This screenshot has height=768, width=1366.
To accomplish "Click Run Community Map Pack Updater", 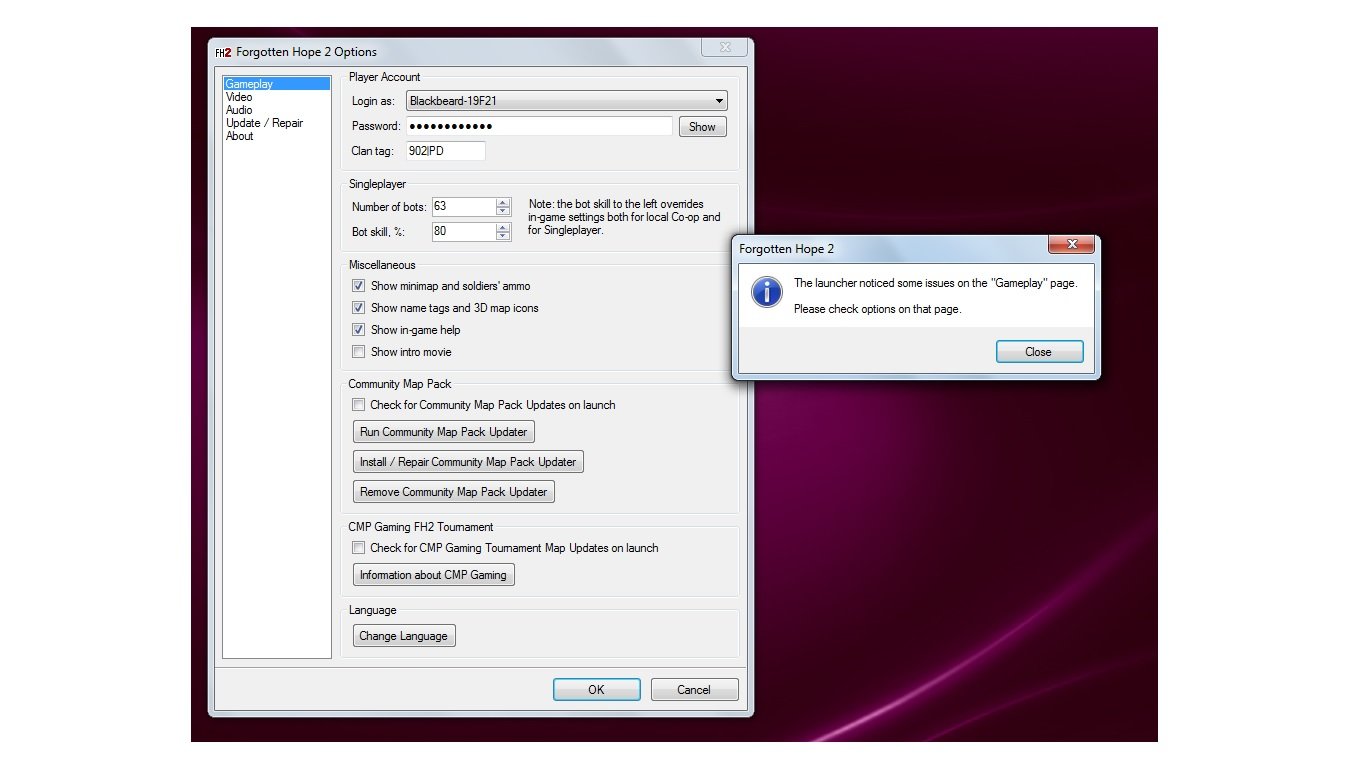I will pos(445,432).
